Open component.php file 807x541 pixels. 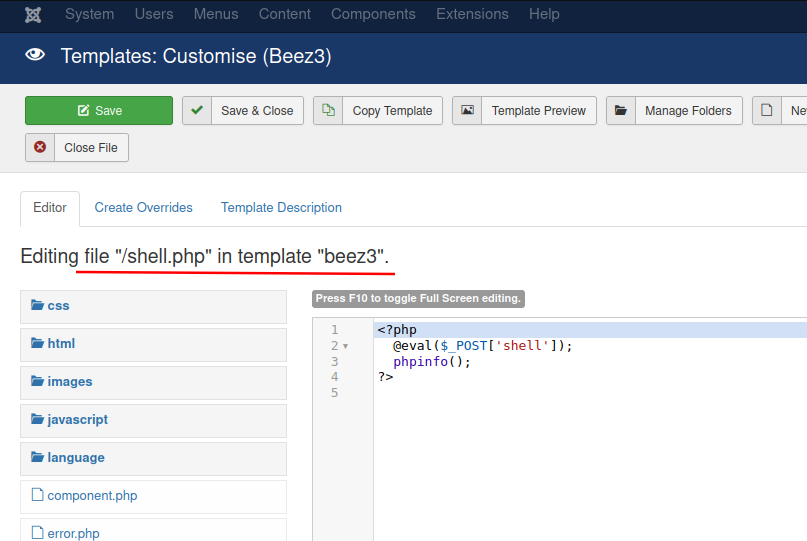pos(153,497)
